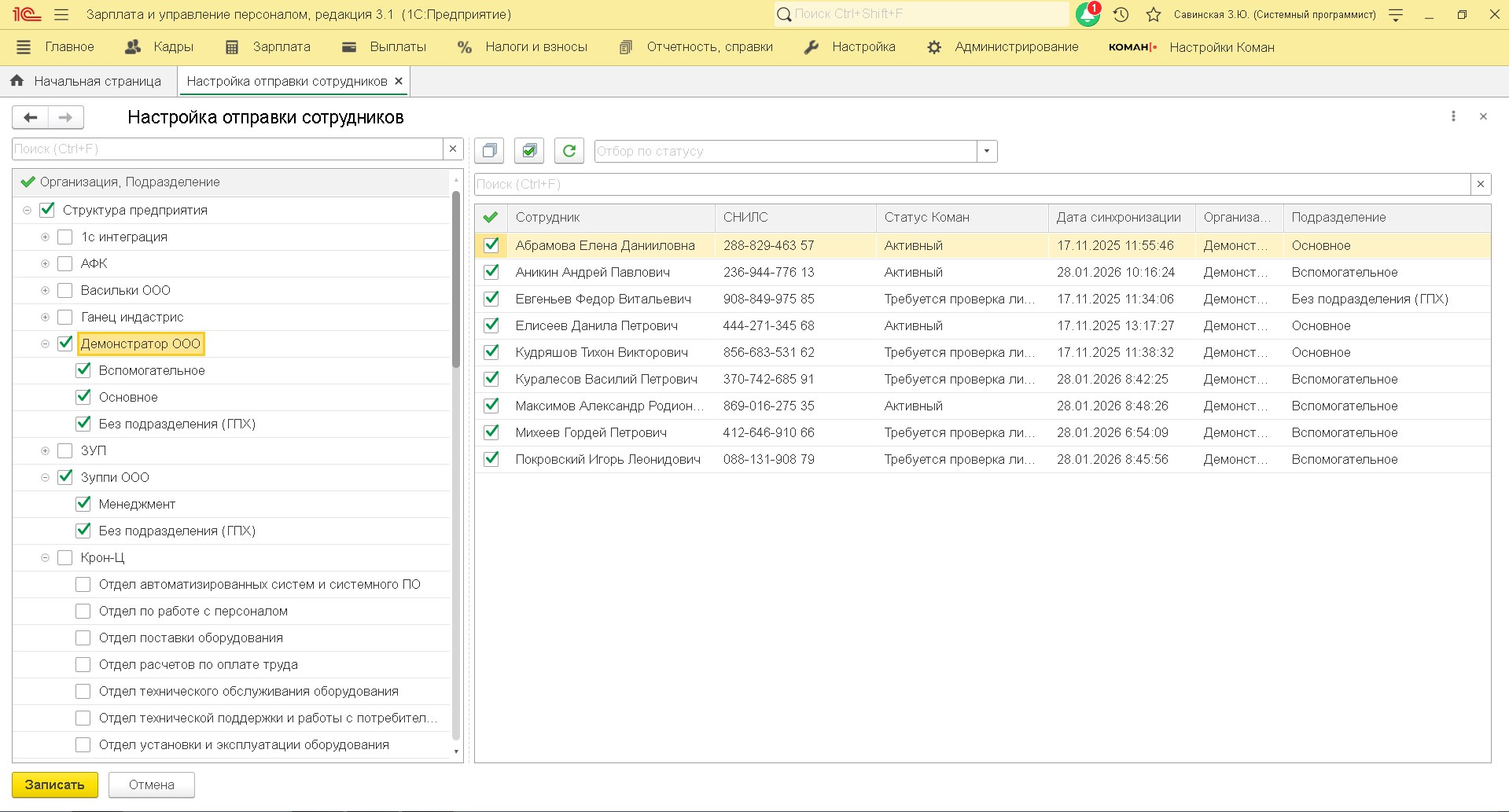The height and width of the screenshot is (812, 1509).
Task: Click the Записать button
Action: tap(54, 784)
